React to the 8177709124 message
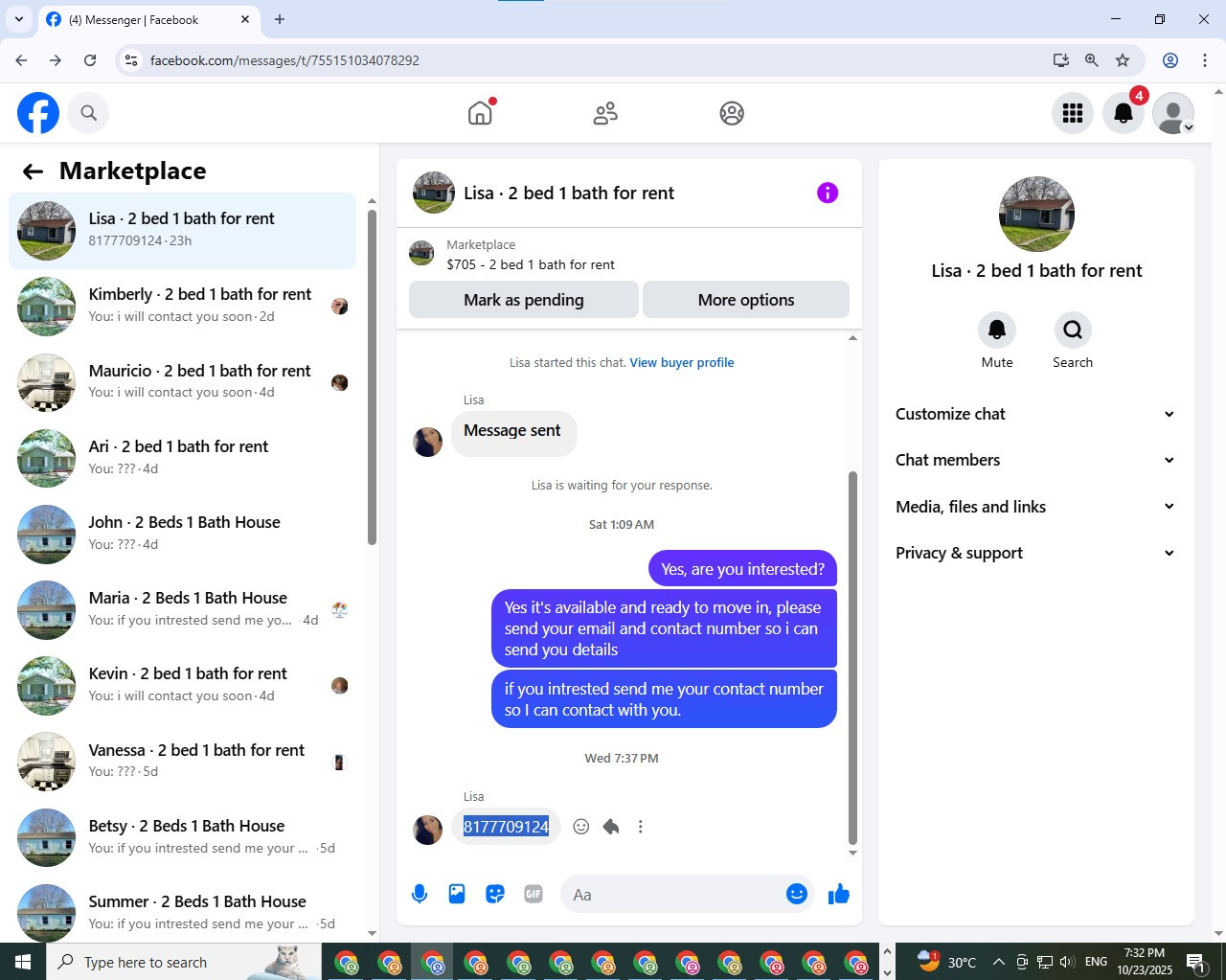This screenshot has width=1226, height=980. coord(581,827)
